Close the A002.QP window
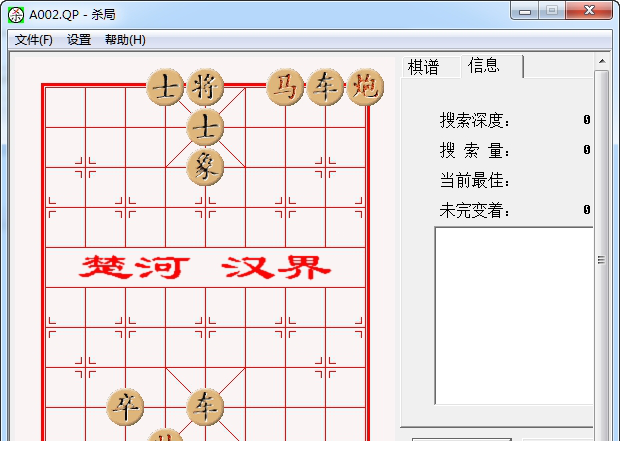 [x=589, y=11]
